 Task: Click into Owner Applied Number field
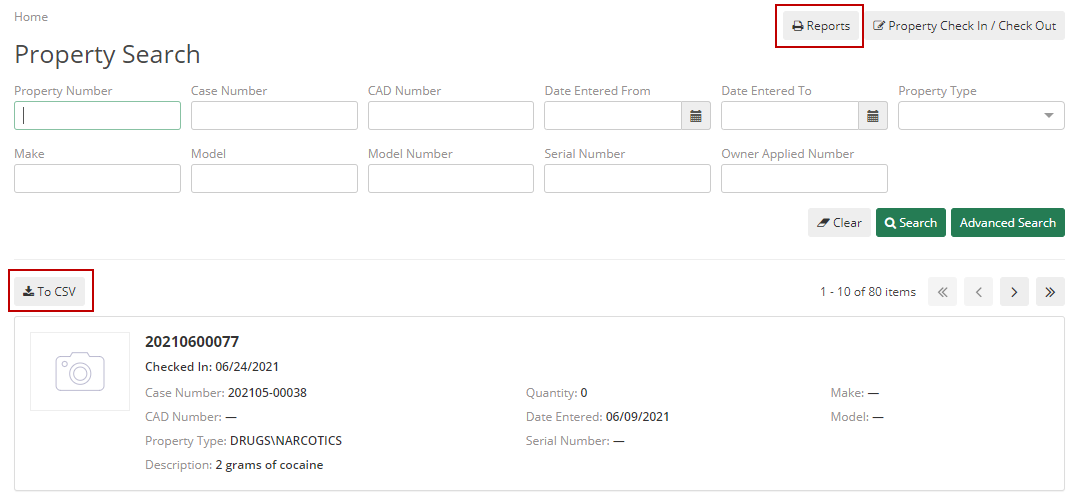tap(804, 179)
